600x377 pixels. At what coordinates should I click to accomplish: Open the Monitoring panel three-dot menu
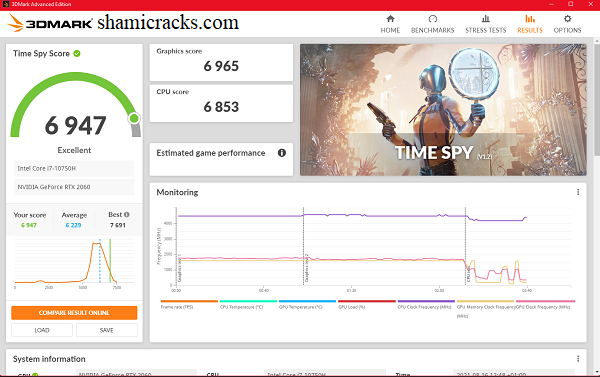(578, 192)
